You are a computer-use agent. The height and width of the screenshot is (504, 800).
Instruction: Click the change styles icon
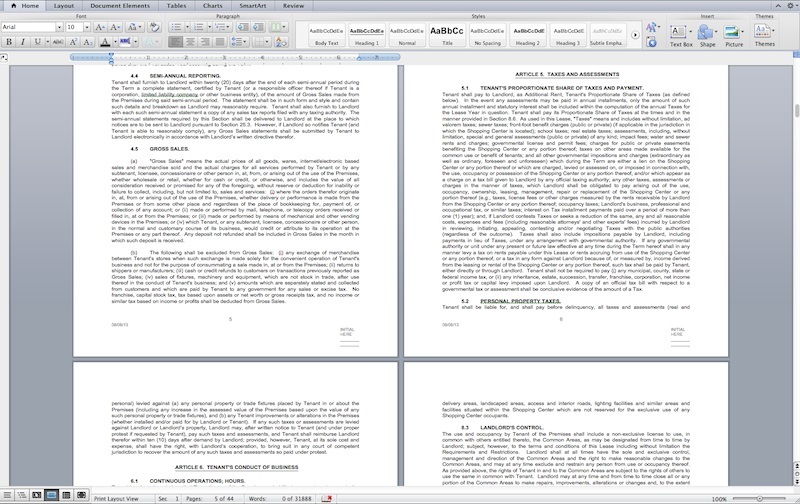pyautogui.click(x=652, y=28)
